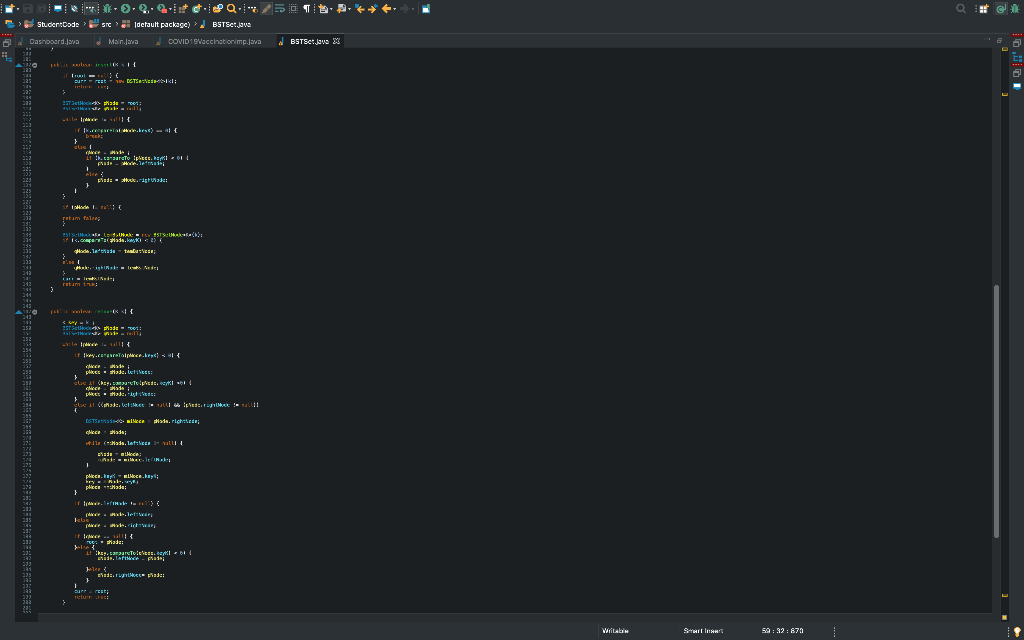Click the Save icon in toolbar

coord(28,8)
